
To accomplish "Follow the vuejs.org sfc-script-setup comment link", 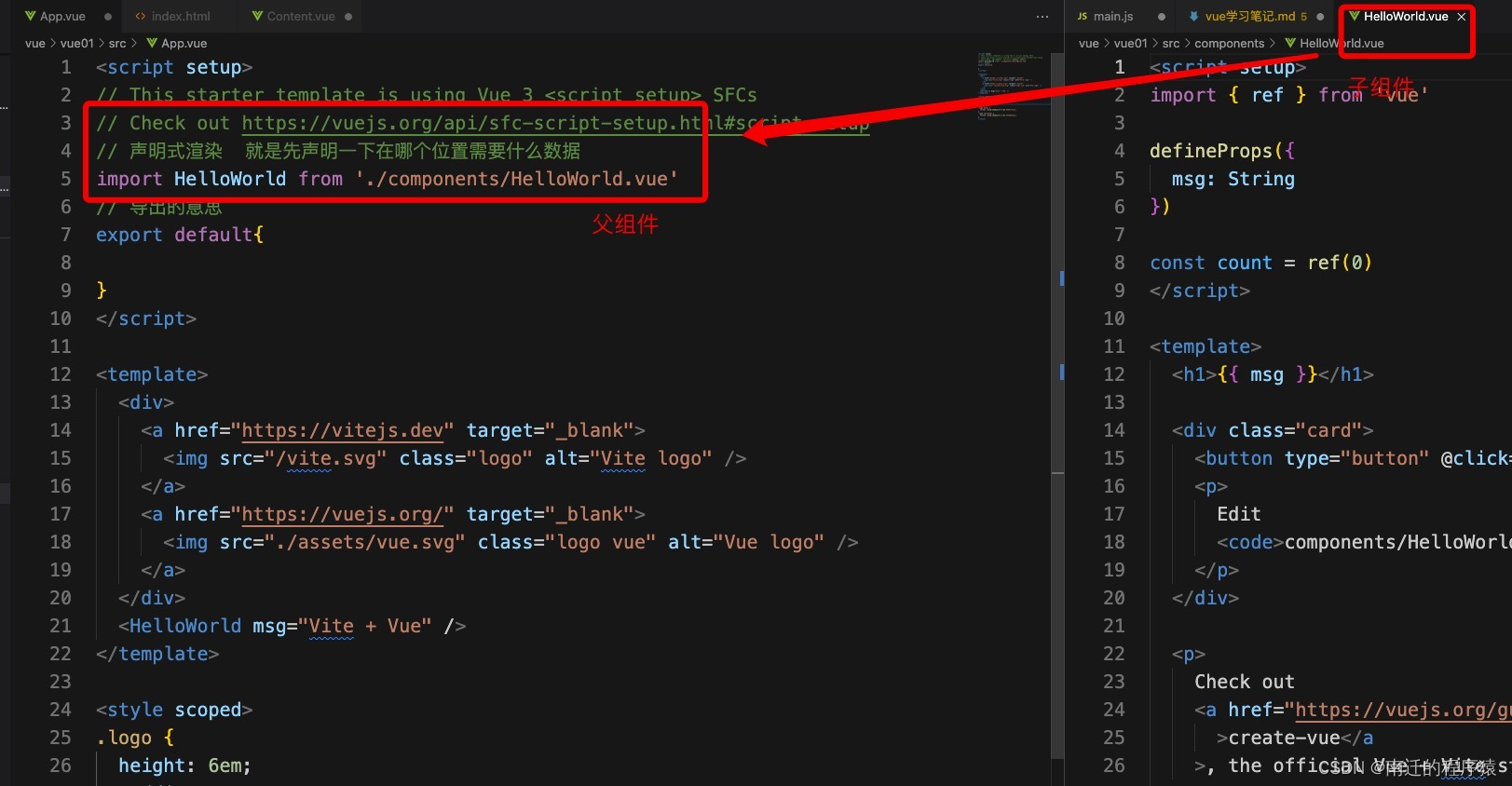I will coord(555,123).
